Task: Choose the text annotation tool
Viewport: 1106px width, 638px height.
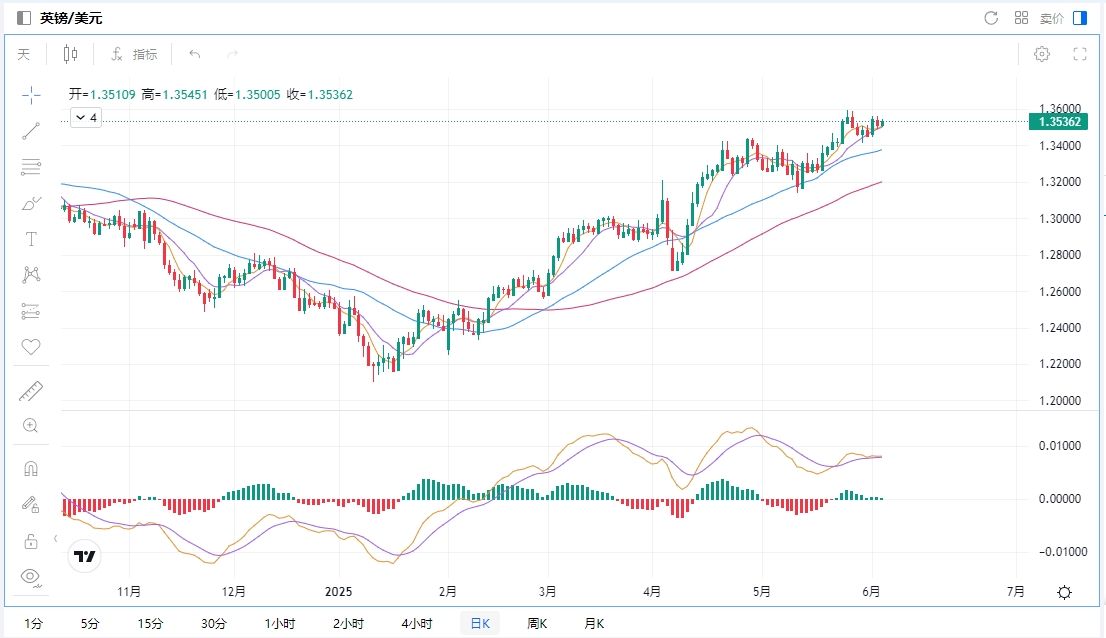Action: 31,240
